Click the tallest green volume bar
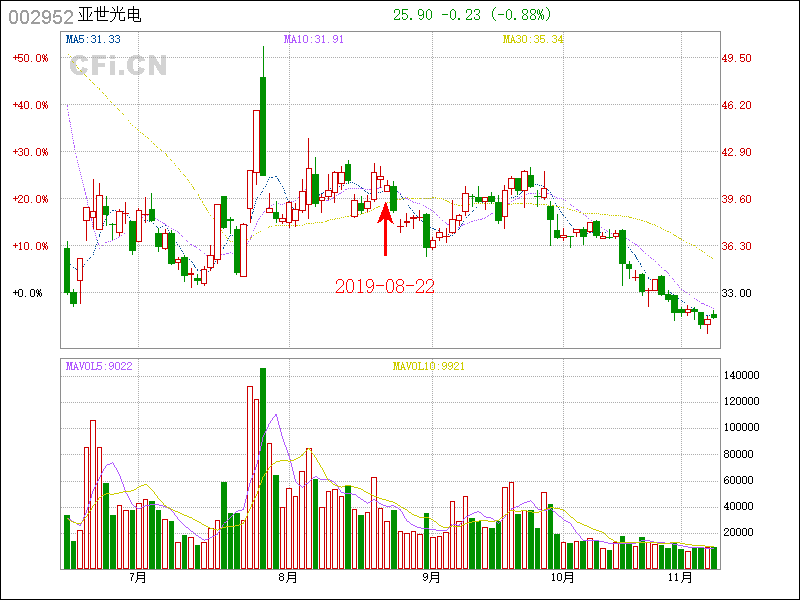The image size is (800, 600). tap(263, 468)
